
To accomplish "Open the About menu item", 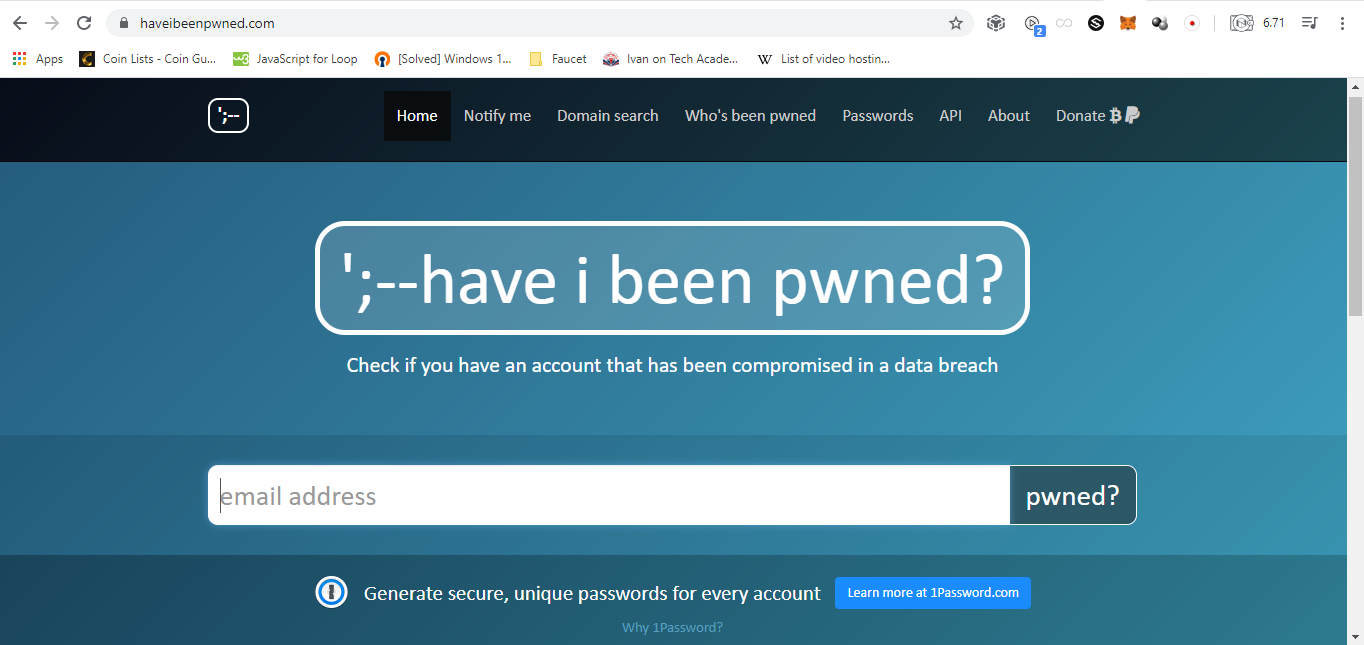I will tap(1009, 116).
